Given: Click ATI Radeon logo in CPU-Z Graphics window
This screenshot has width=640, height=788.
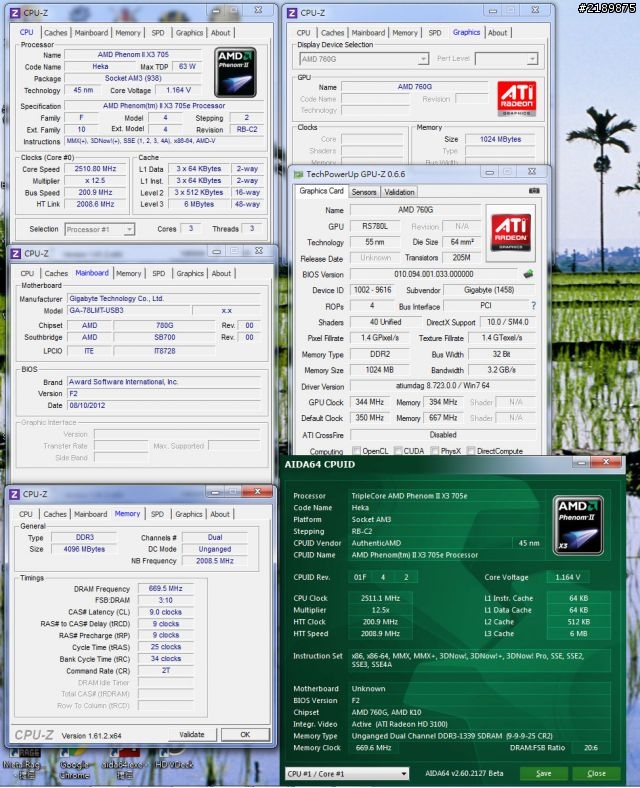Looking at the screenshot, I should pyautogui.click(x=516, y=98).
